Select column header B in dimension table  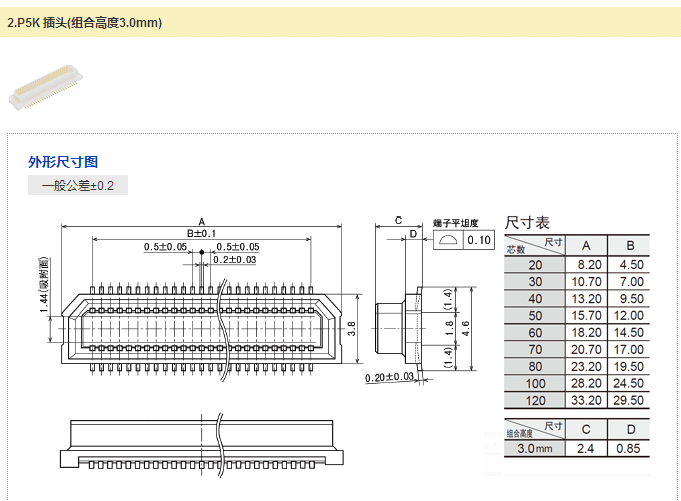point(629,246)
